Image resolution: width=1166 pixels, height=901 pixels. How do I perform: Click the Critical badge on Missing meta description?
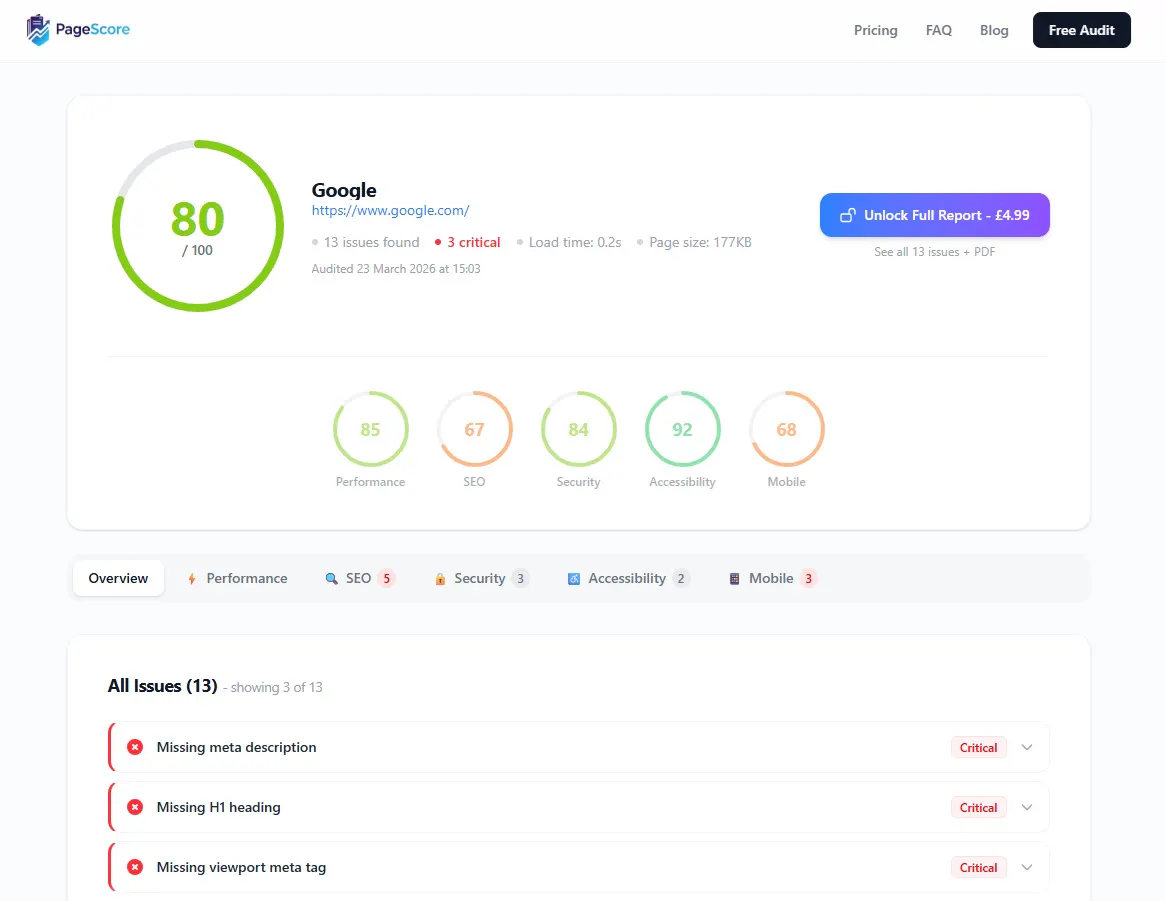pos(978,748)
